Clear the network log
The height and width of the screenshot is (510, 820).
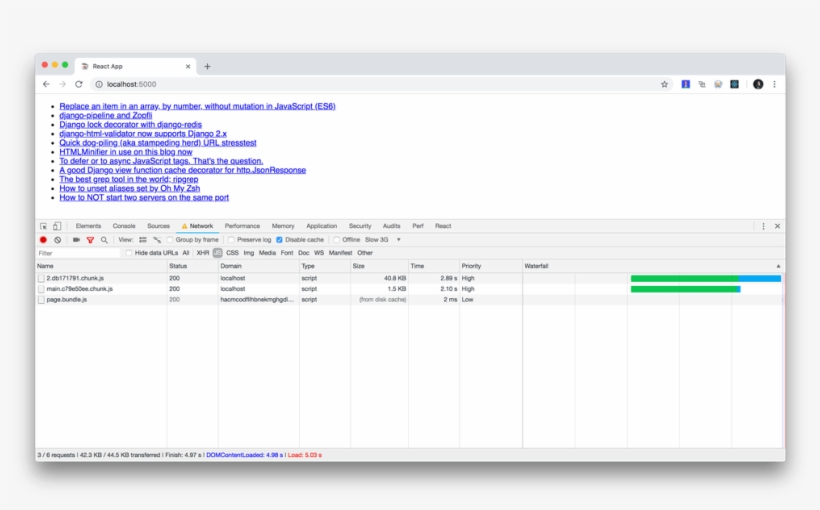[57, 240]
